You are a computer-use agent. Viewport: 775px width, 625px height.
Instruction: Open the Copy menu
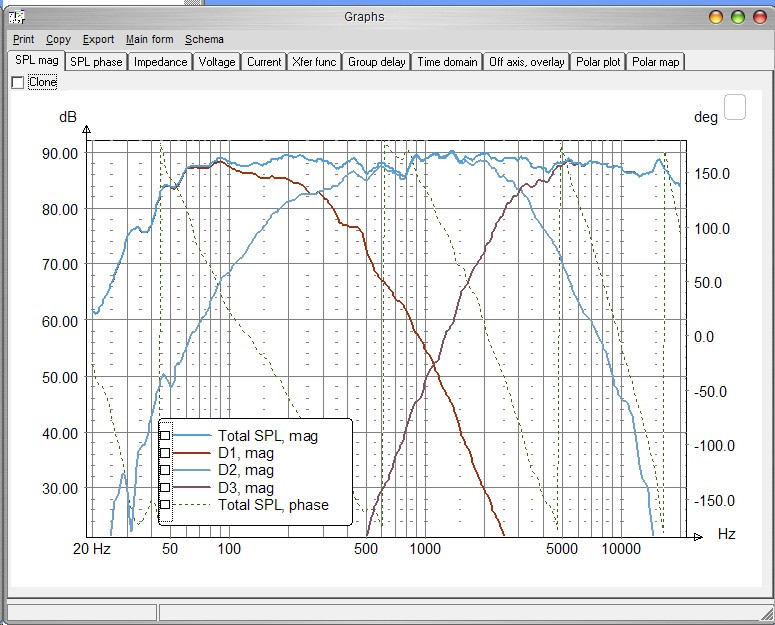point(58,39)
